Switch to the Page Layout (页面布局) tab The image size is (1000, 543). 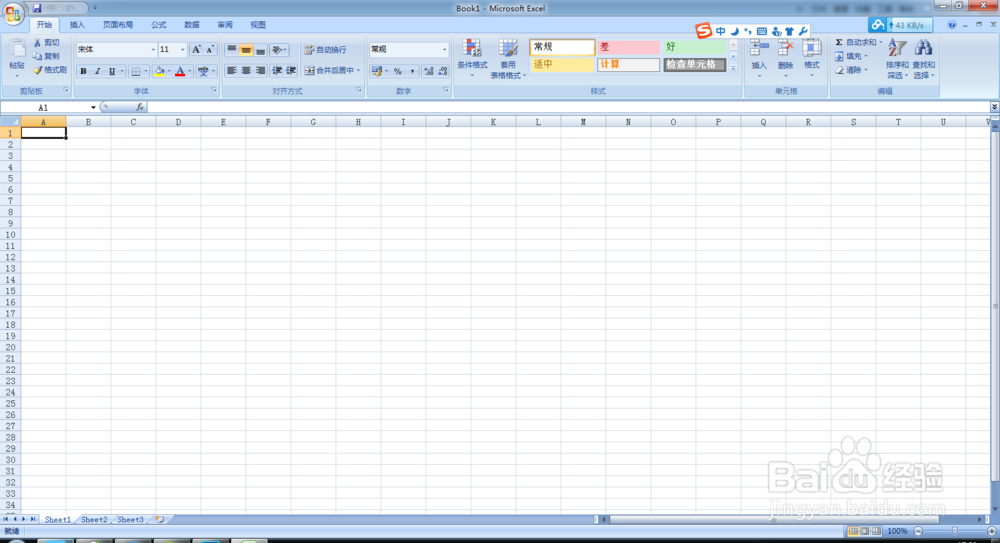point(118,25)
